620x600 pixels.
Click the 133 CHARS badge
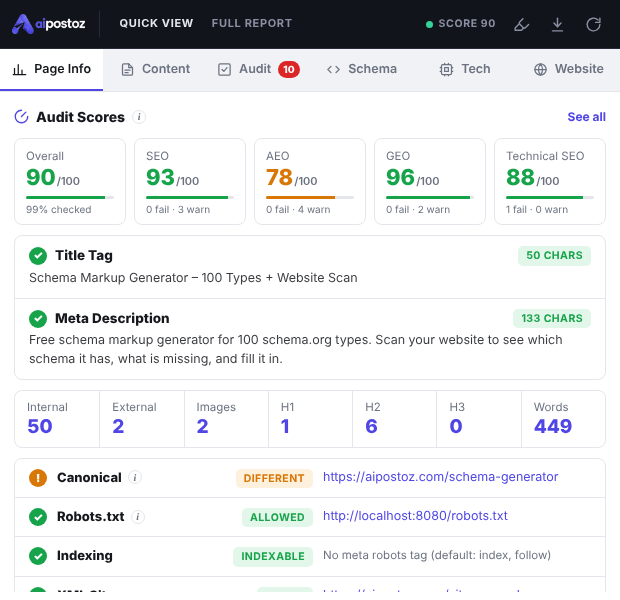click(x=552, y=318)
